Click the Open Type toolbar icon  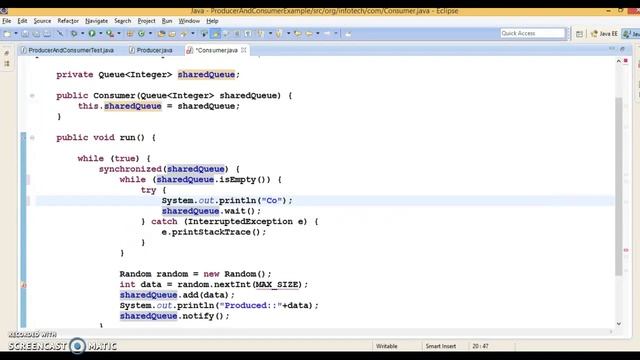point(161,34)
